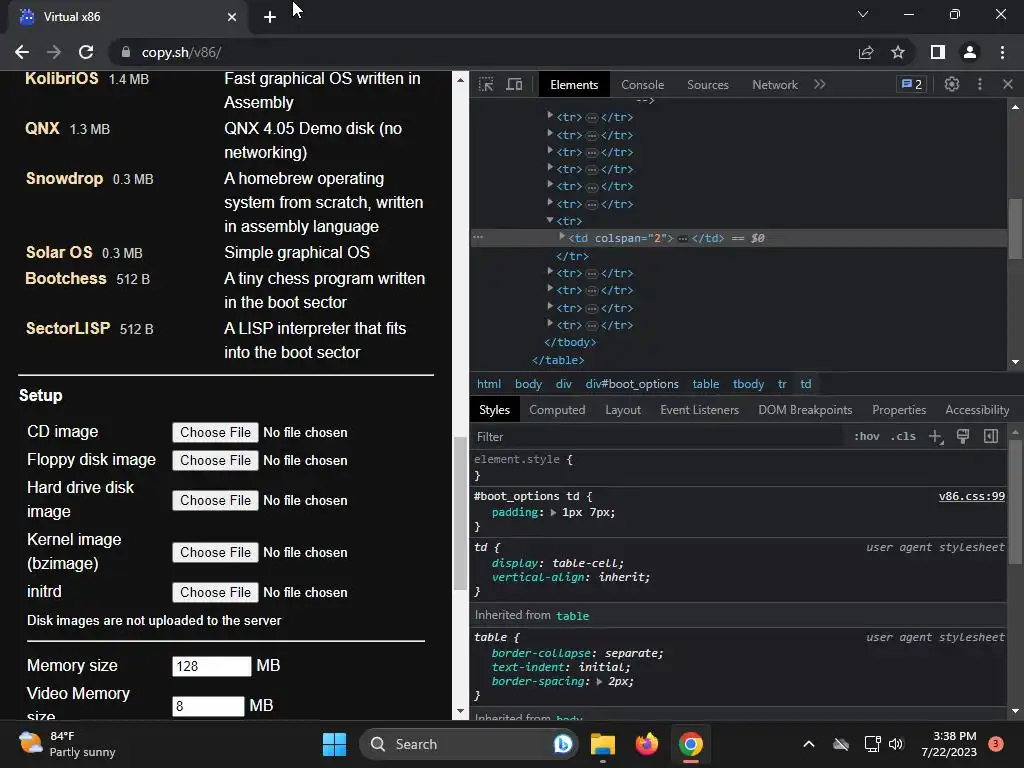Toggle rendering emulations paintbrush icon
The image size is (1024, 768).
(963, 436)
